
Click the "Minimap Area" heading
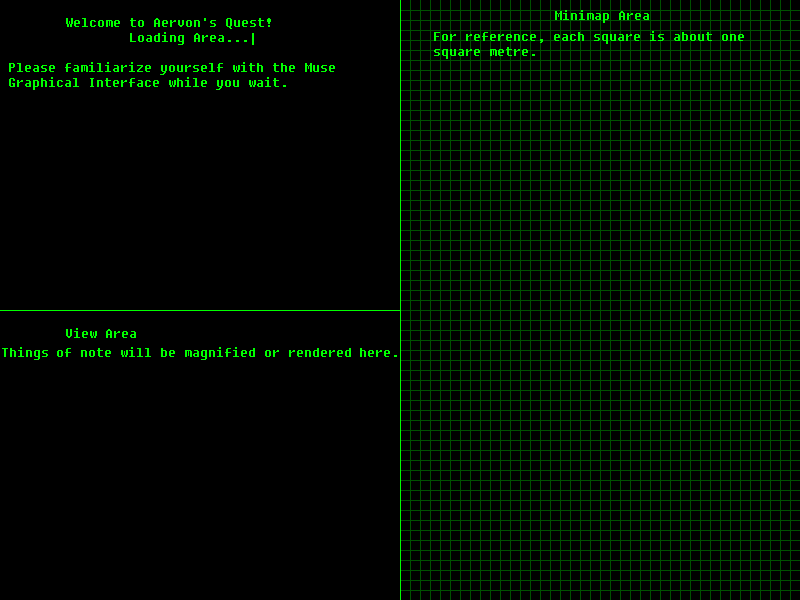click(x=602, y=16)
